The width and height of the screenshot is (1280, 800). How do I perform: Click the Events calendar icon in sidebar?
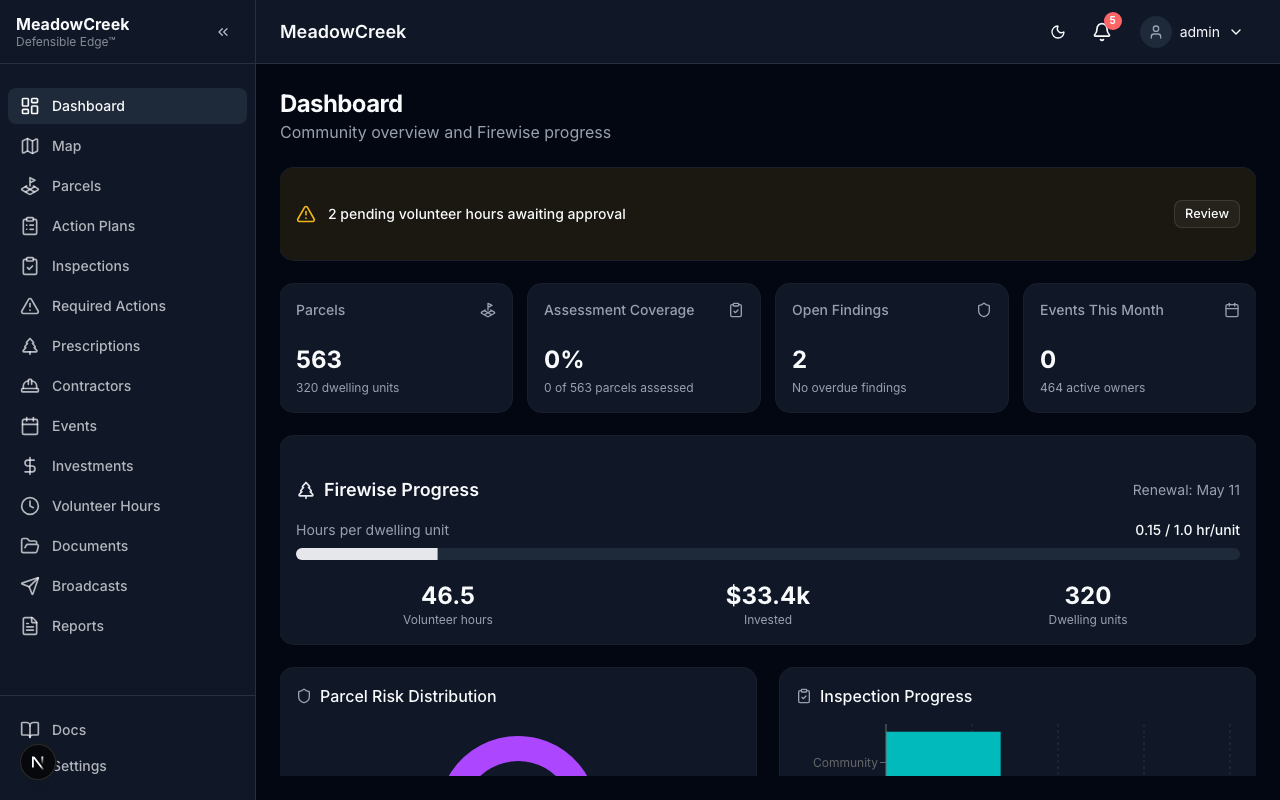(30, 426)
